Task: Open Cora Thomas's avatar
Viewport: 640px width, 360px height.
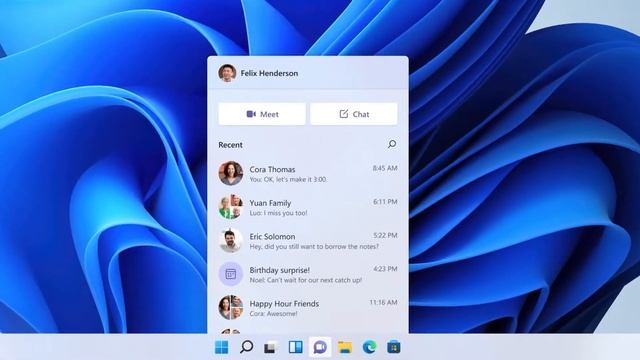Action: (231, 173)
